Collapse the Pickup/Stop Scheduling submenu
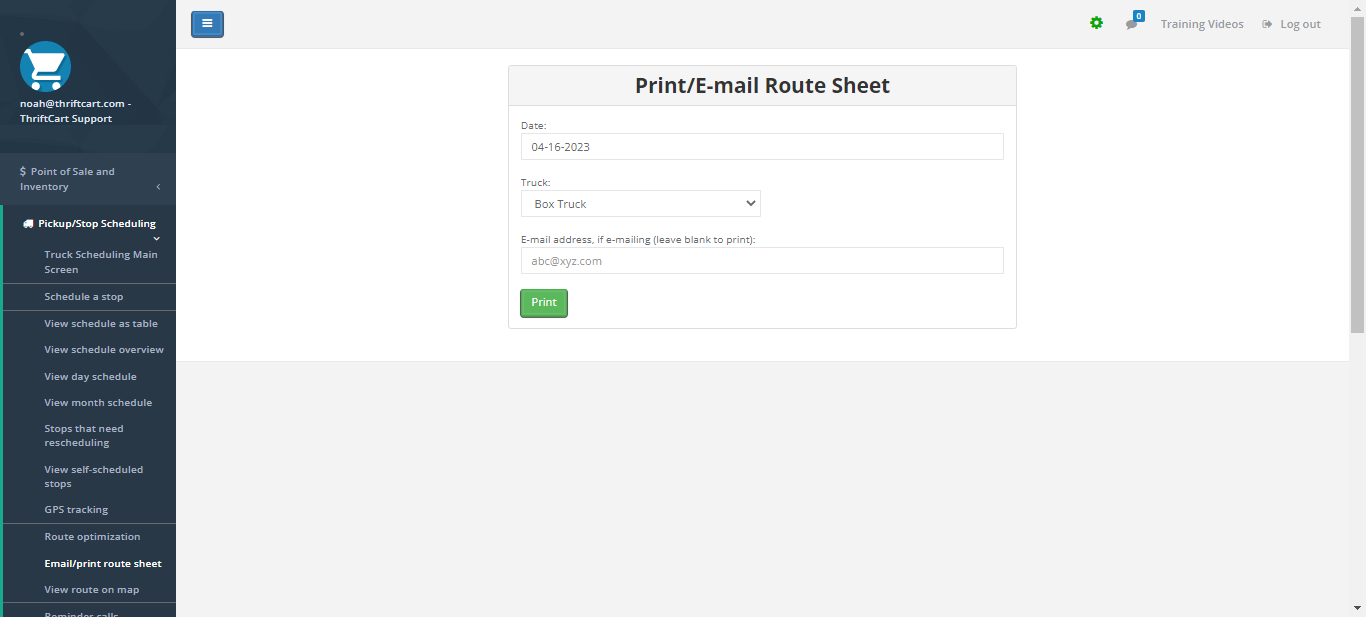The image size is (1366, 617). click(156, 237)
